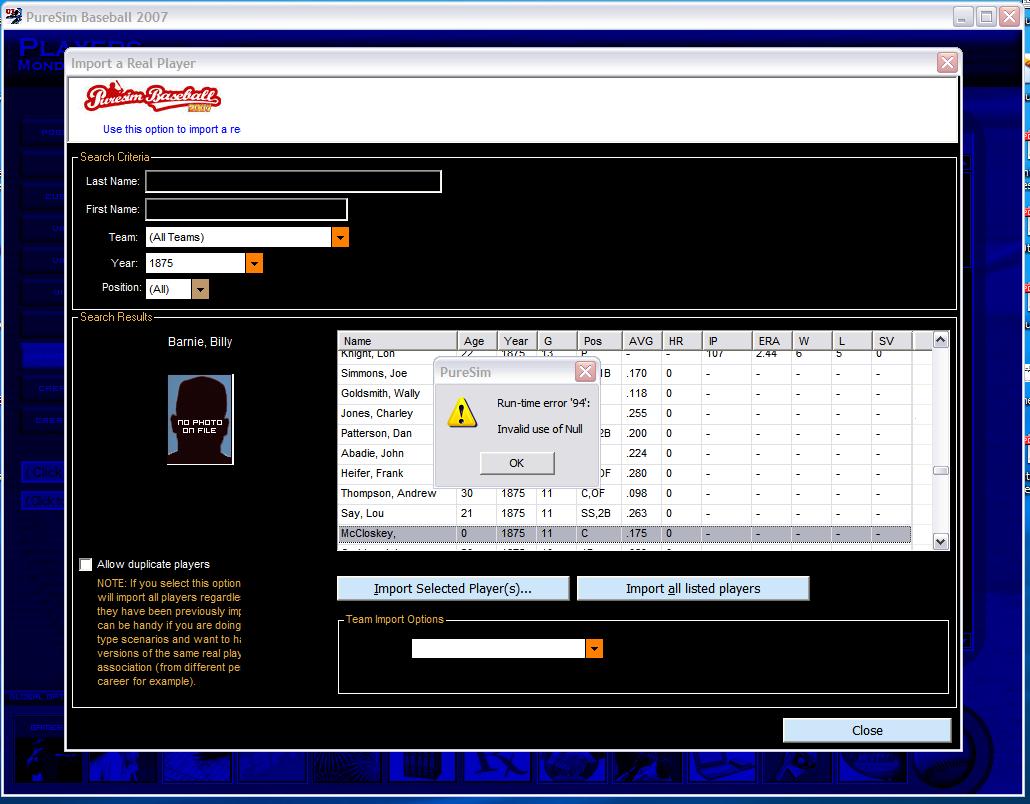Select the Say, Lou row
Viewport: 1030px width, 804px height.
pos(624,514)
